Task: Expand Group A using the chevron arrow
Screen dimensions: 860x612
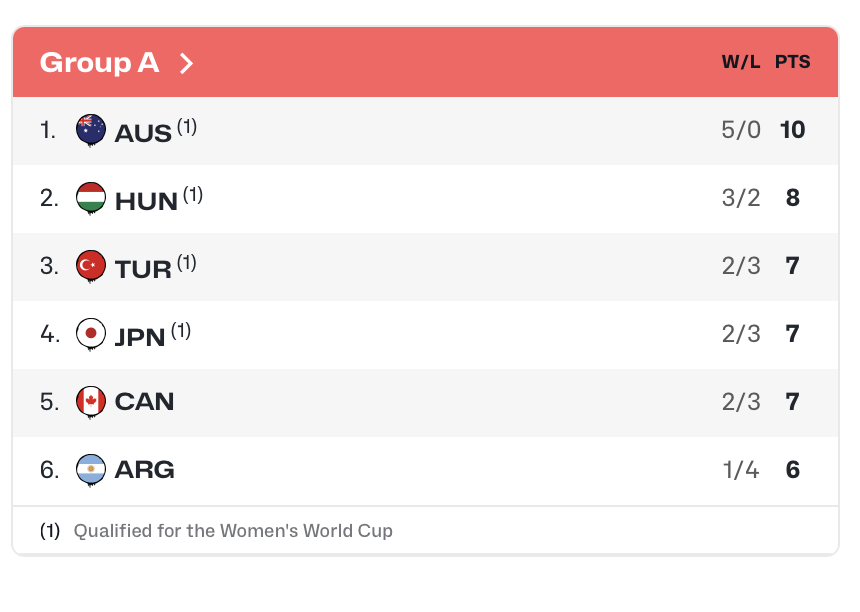Action: coord(186,63)
